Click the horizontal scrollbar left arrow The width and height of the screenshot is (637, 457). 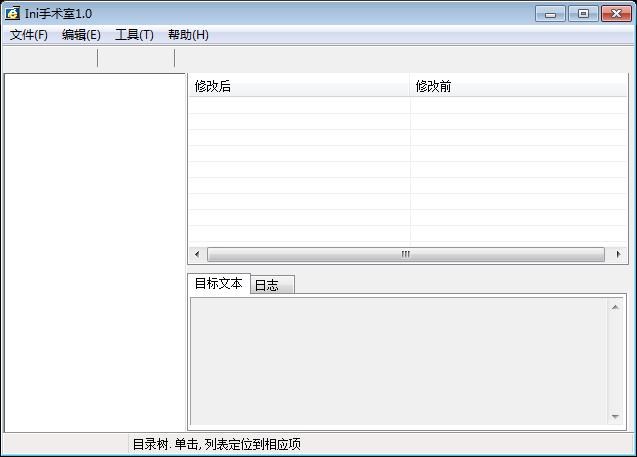[197, 255]
